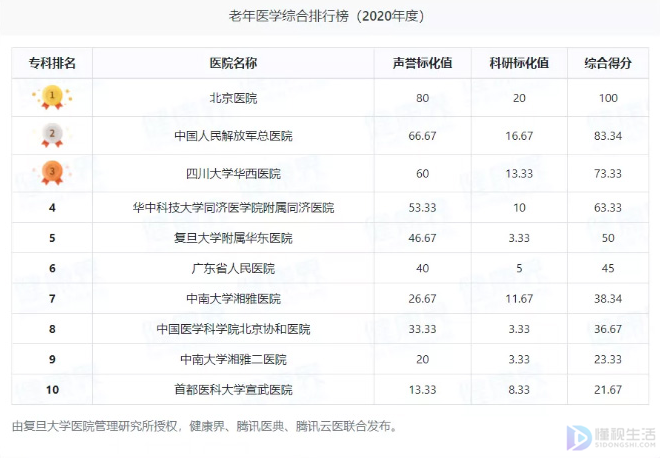Select hospital name 广东省人民医院
Viewport: 660px width, 458px height.
click(233, 268)
